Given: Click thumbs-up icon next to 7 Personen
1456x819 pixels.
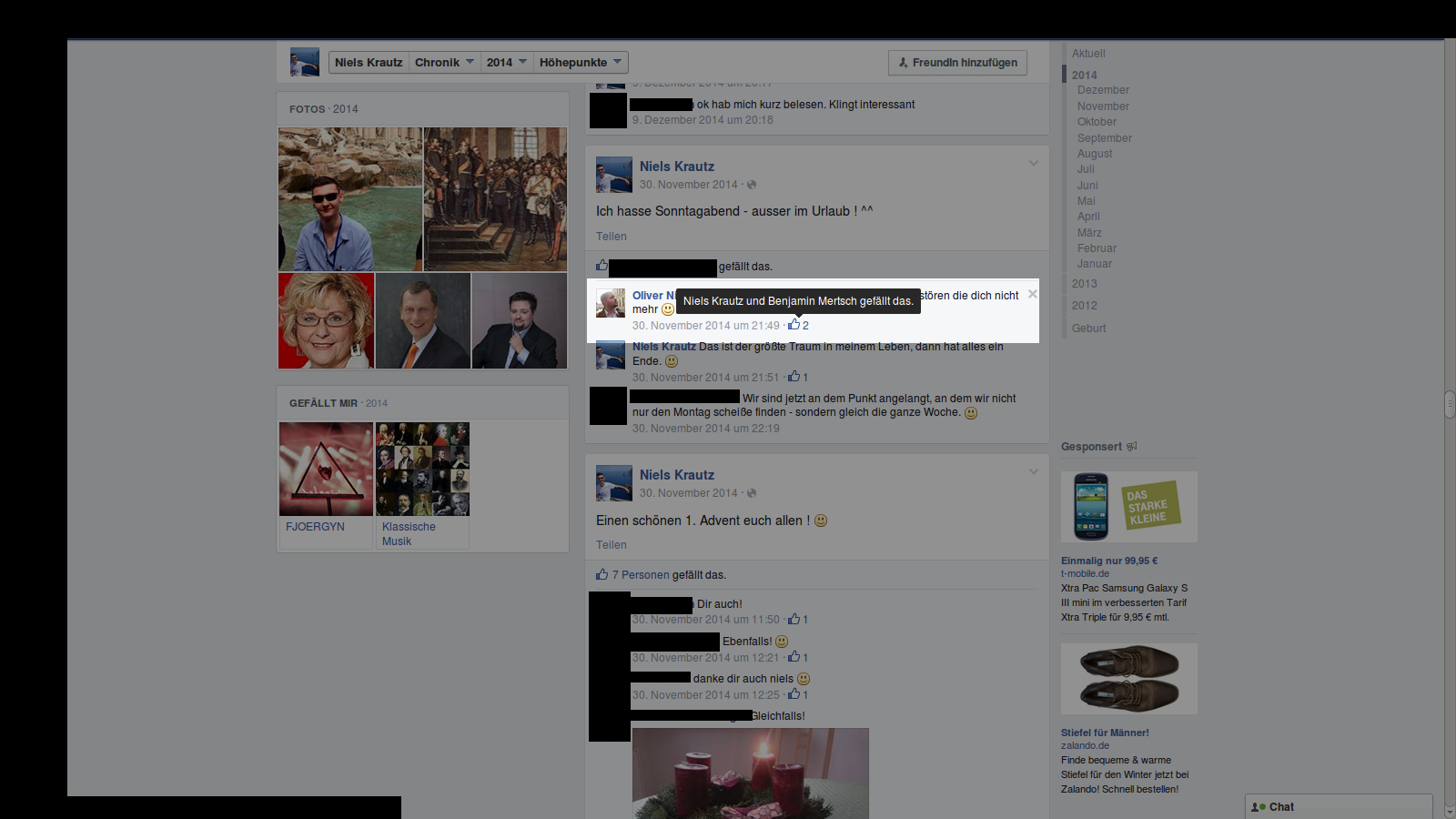Looking at the screenshot, I should (602, 574).
